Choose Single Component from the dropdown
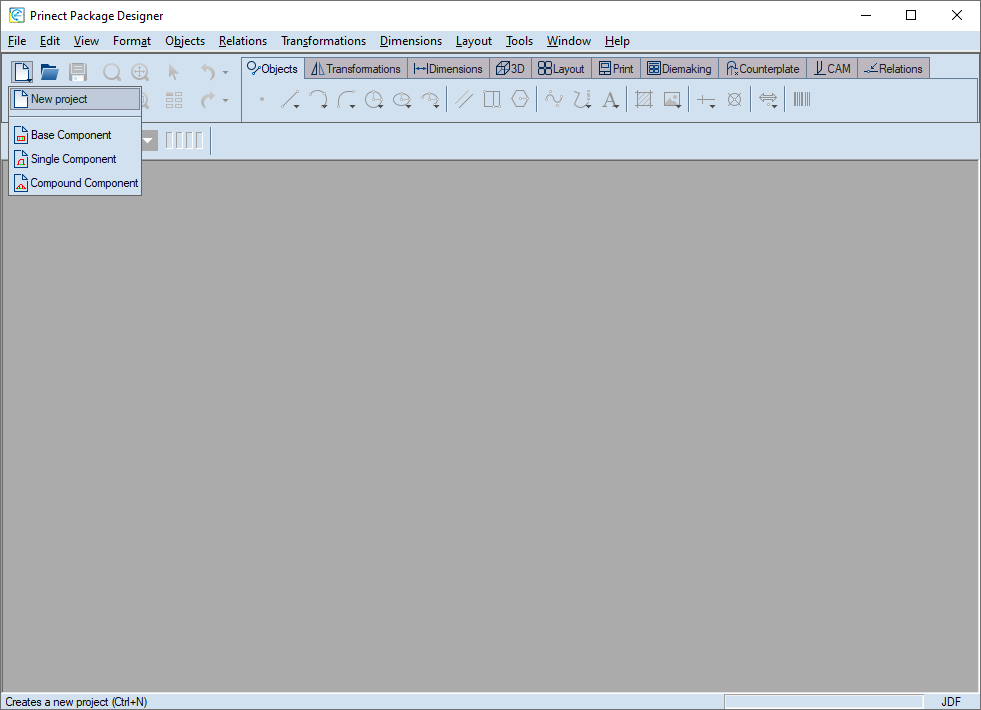Image resolution: width=981 pixels, height=710 pixels. [x=75, y=159]
